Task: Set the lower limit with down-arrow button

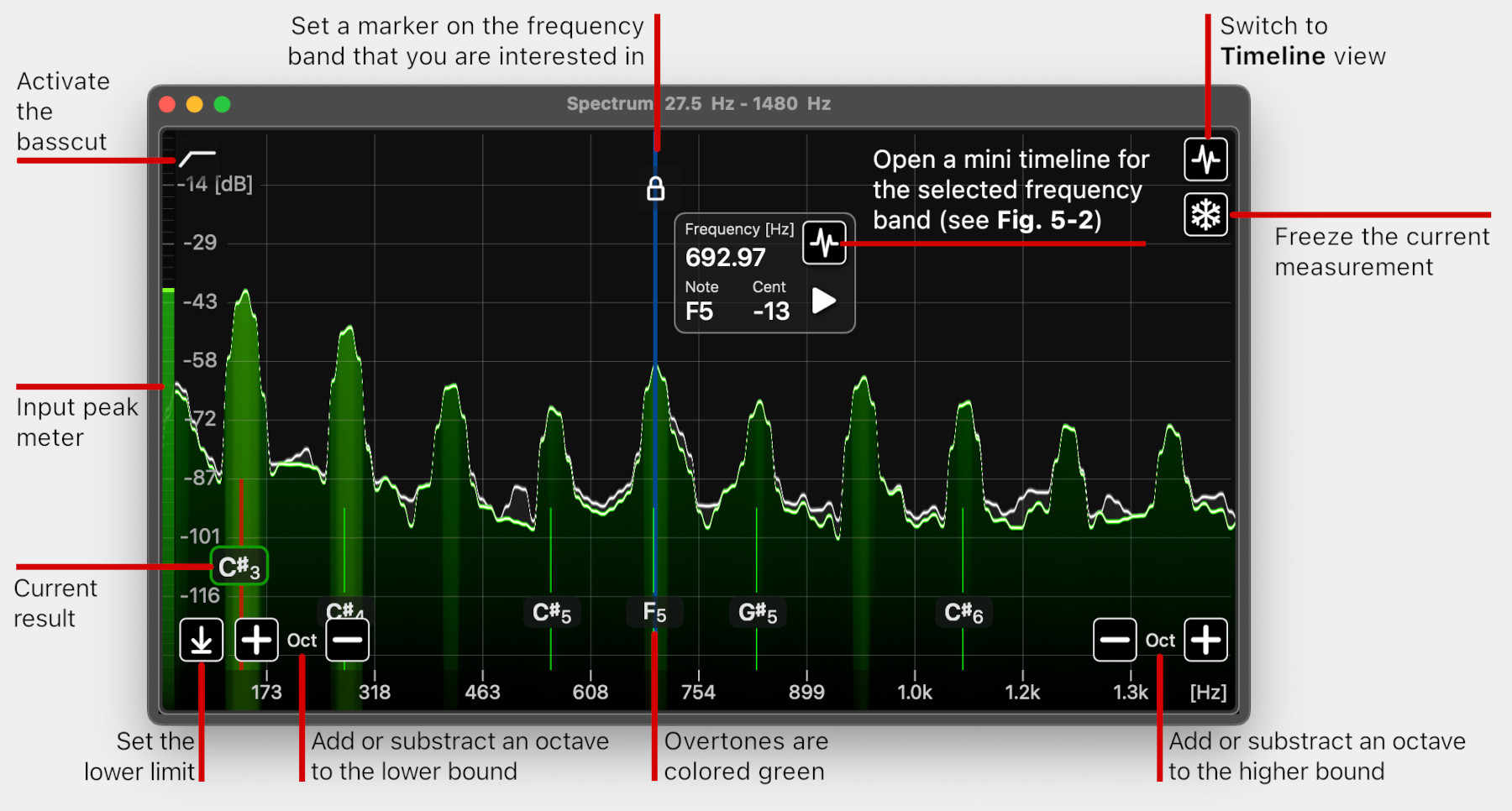Action: coord(201,640)
